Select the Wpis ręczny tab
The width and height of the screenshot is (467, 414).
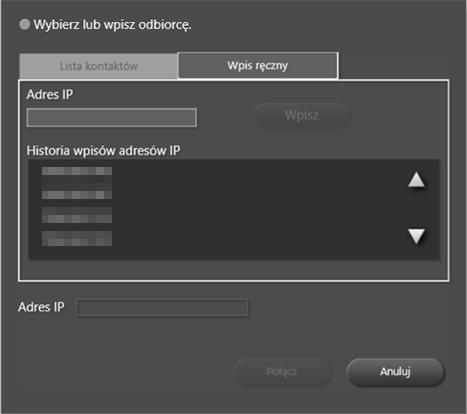point(258,65)
